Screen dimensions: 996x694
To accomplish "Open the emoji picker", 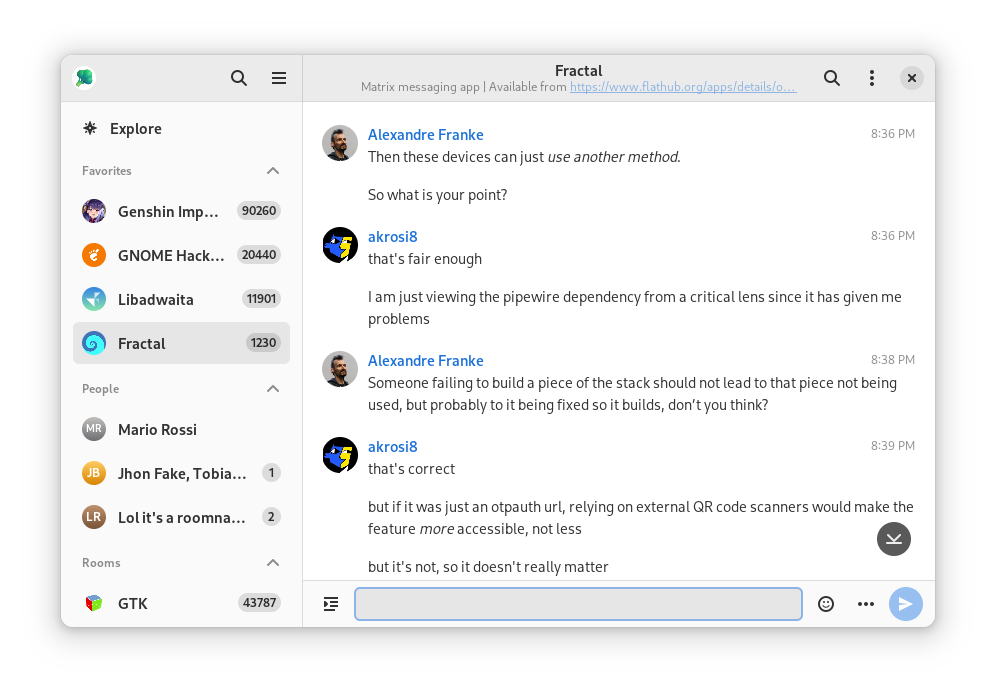I will tap(826, 604).
